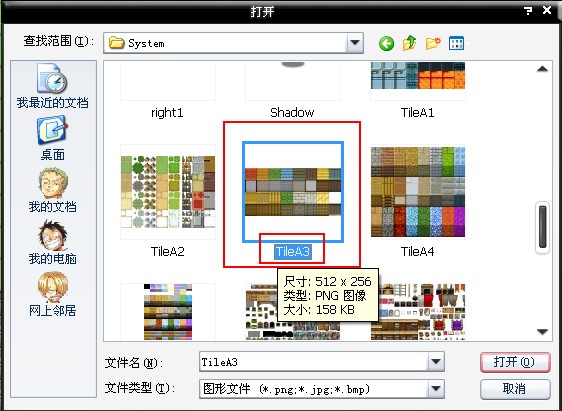Select bottom-row colorful palette tile thumbnail
Viewport: 562px width, 411px height.
pyautogui.click(x=168, y=312)
